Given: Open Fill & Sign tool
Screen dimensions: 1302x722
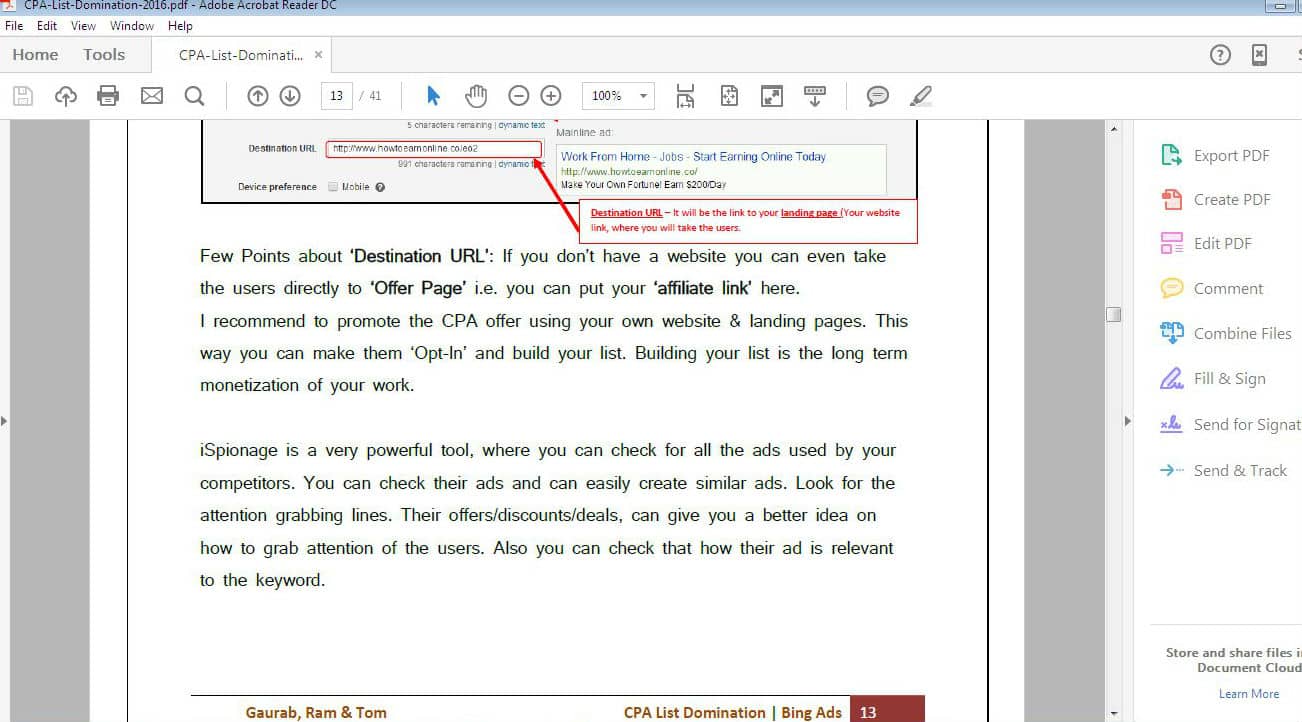Looking at the screenshot, I should click(1213, 379).
